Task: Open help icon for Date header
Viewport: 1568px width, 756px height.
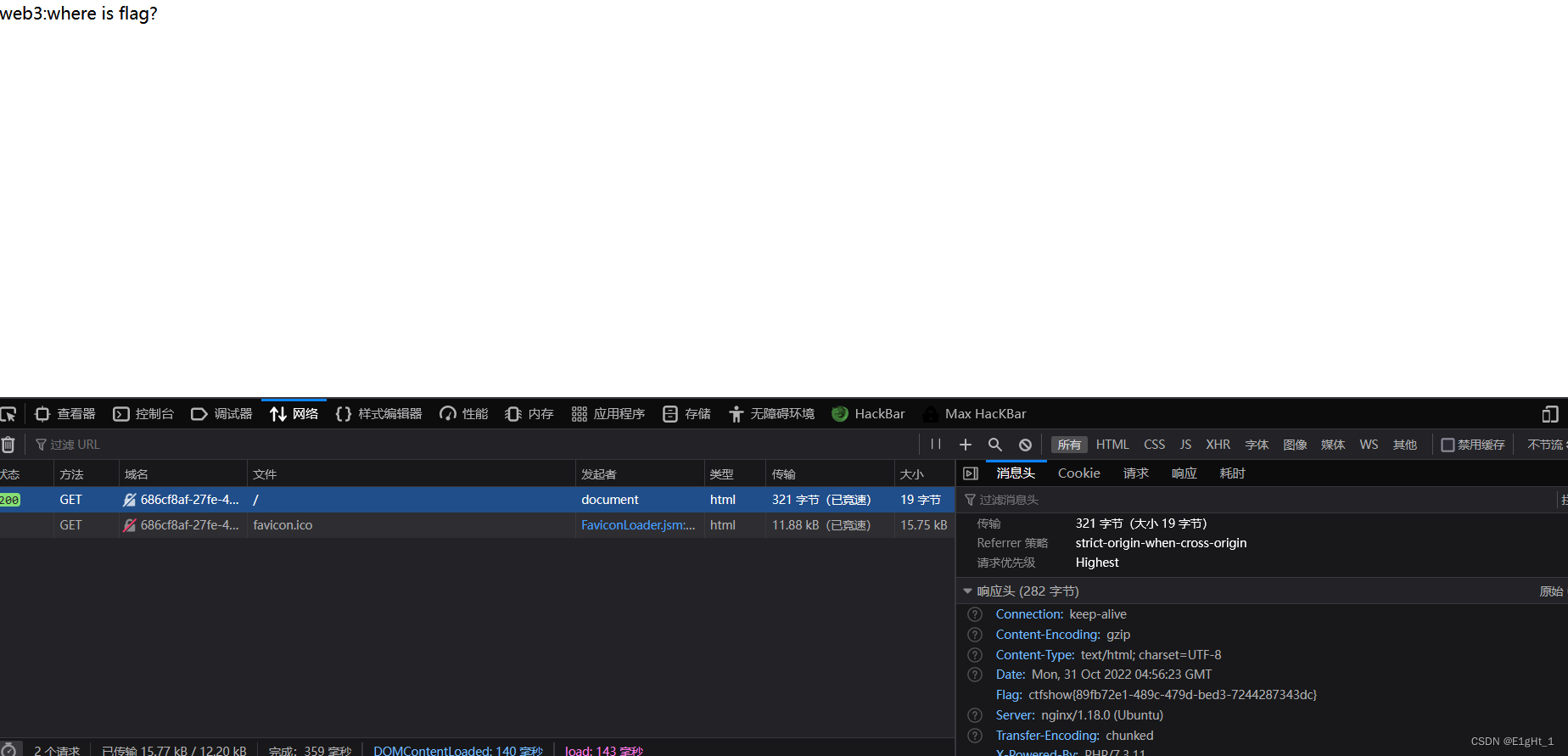Action: click(975, 675)
